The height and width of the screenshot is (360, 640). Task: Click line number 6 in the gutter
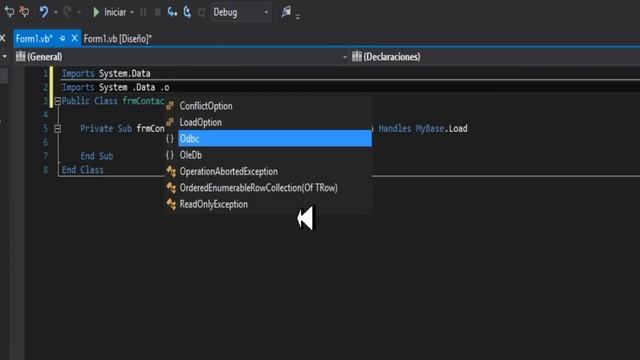(x=45, y=142)
